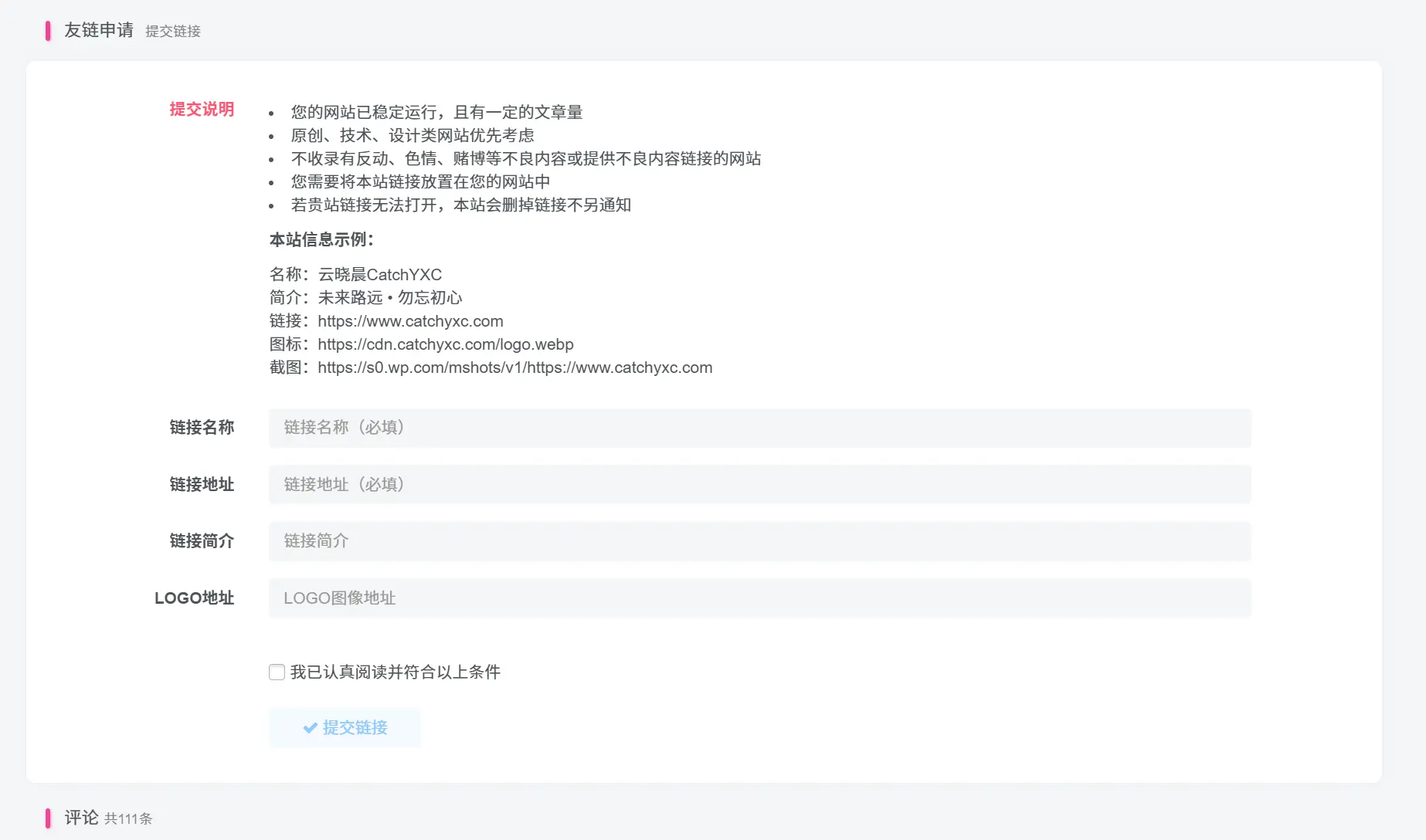Click the 提交链接 submit button
Viewport: 1426px width, 840px height.
tap(345, 727)
